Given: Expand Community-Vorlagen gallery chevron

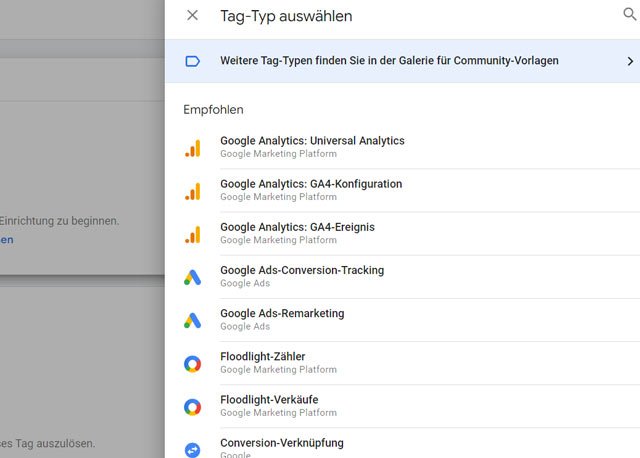Looking at the screenshot, I should coord(630,61).
